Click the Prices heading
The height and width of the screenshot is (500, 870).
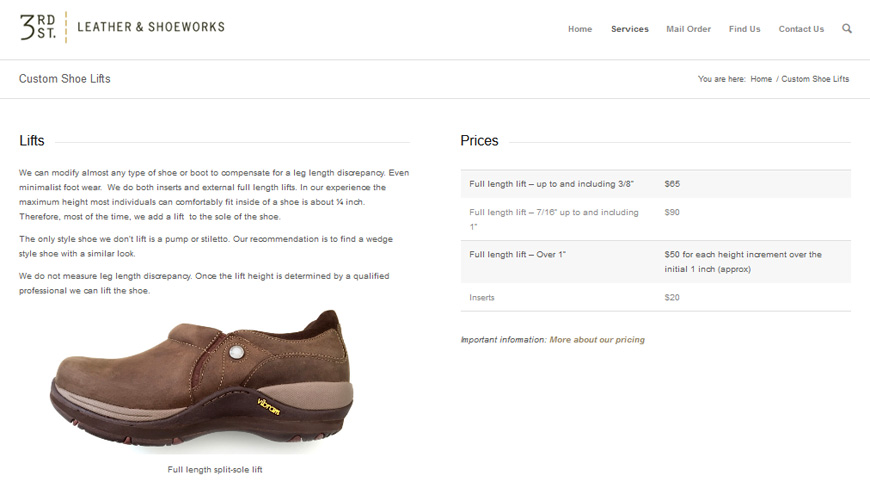479,140
